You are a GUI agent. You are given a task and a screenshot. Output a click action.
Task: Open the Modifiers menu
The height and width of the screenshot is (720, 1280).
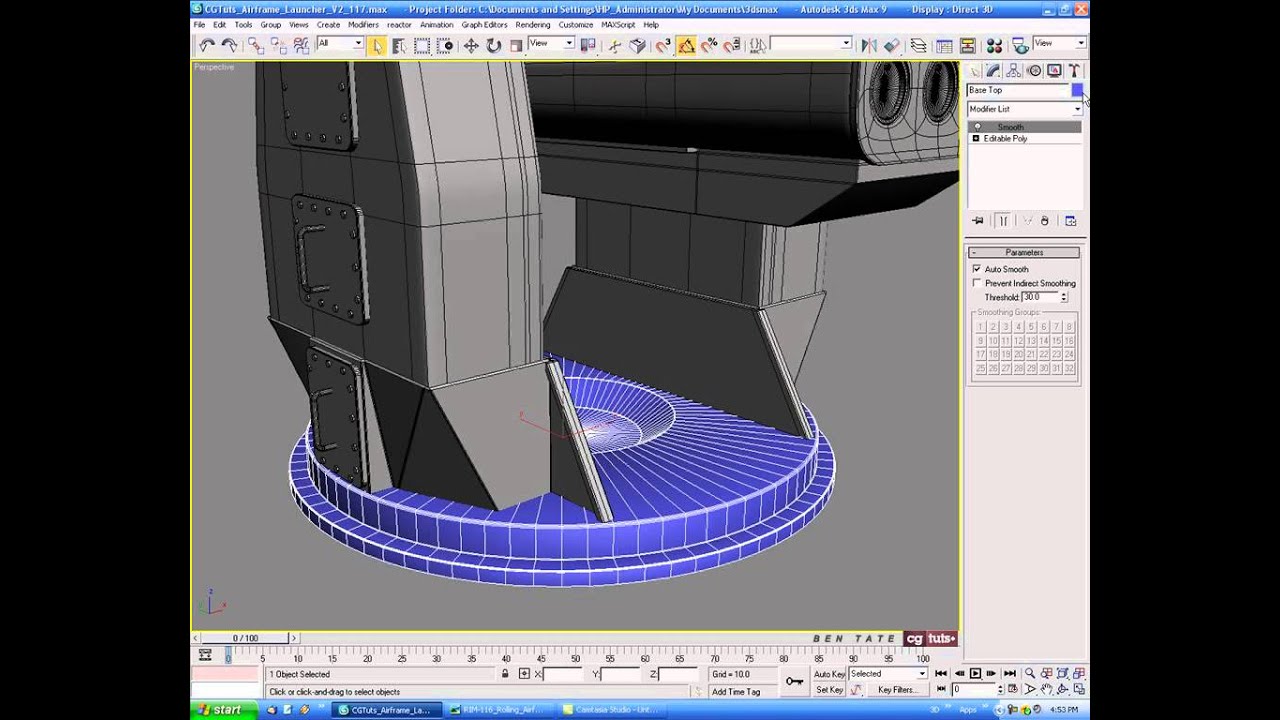click(363, 25)
